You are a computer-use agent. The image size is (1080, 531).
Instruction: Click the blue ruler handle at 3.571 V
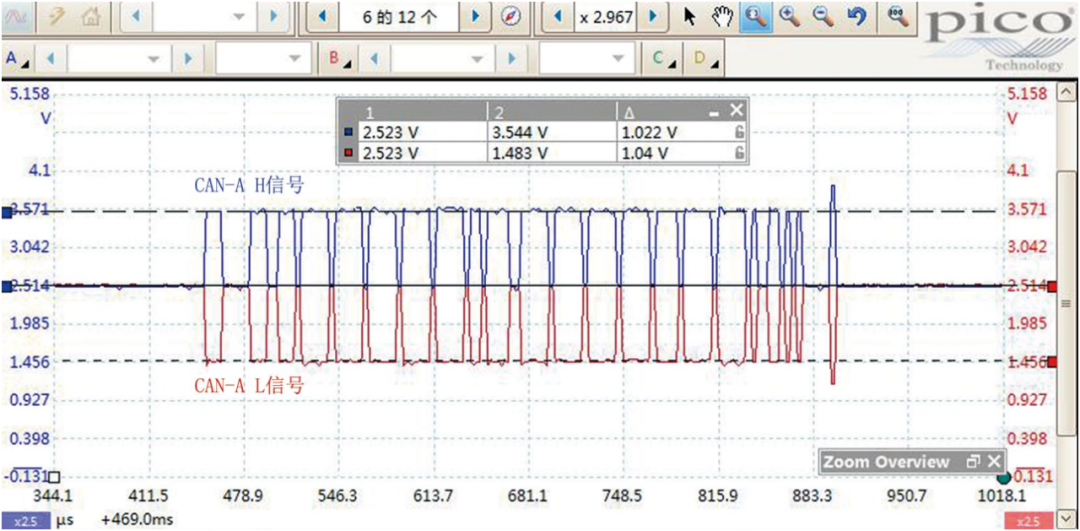[x=7, y=211]
